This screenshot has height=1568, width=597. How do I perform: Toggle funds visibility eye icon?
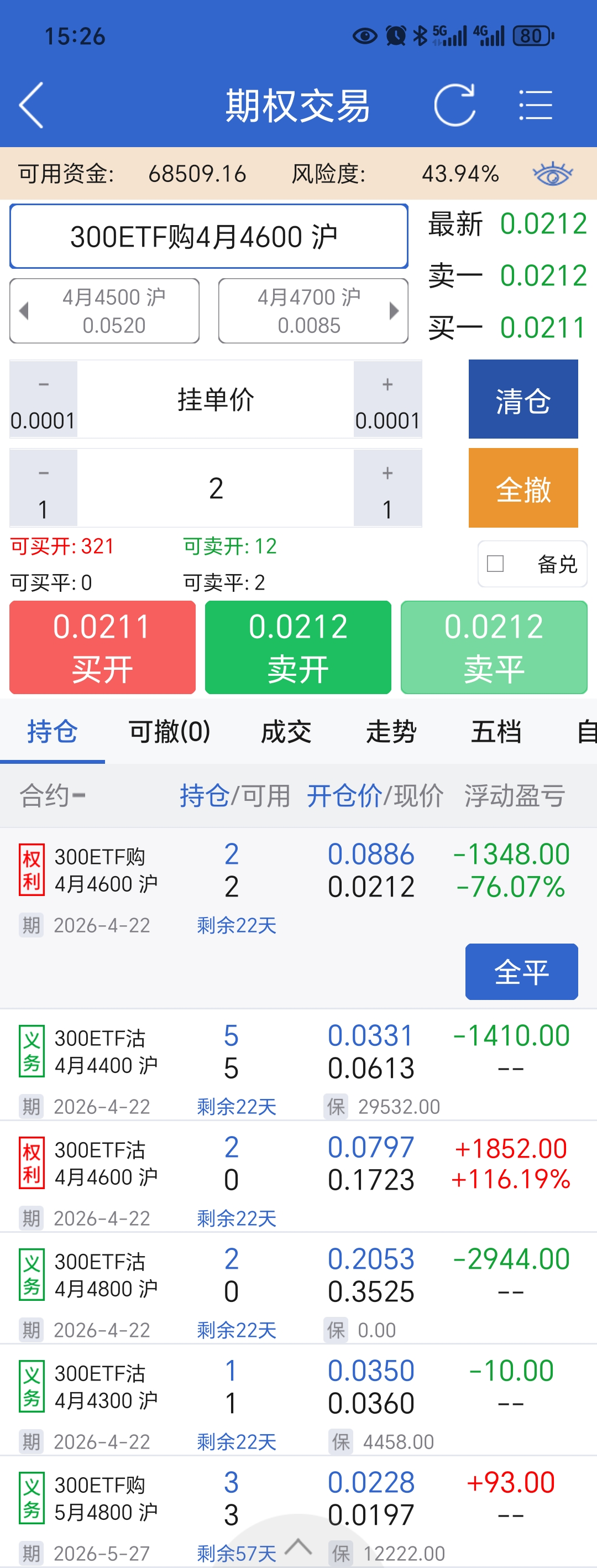coord(553,175)
